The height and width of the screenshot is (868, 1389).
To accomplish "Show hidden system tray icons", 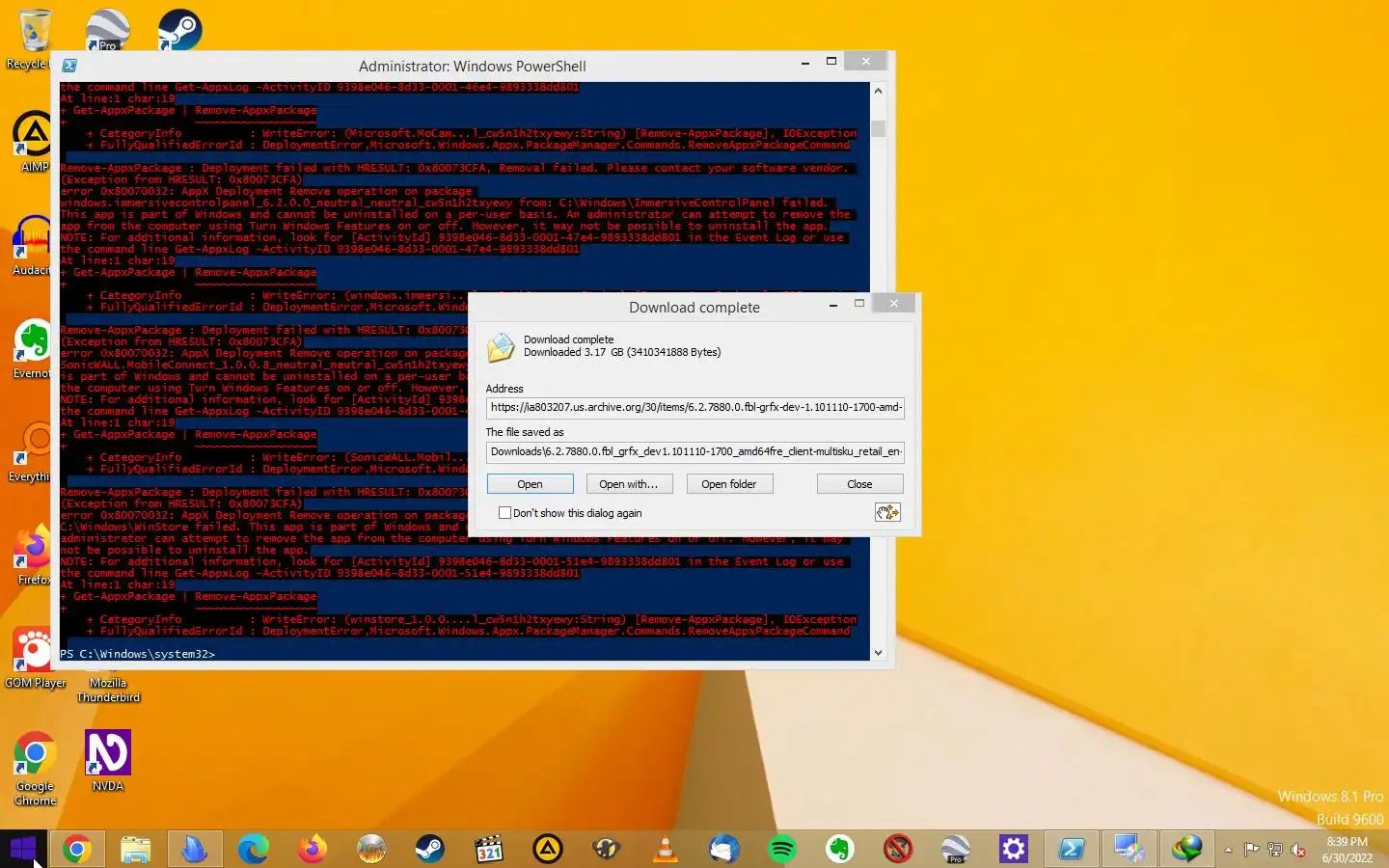I will (x=1228, y=850).
